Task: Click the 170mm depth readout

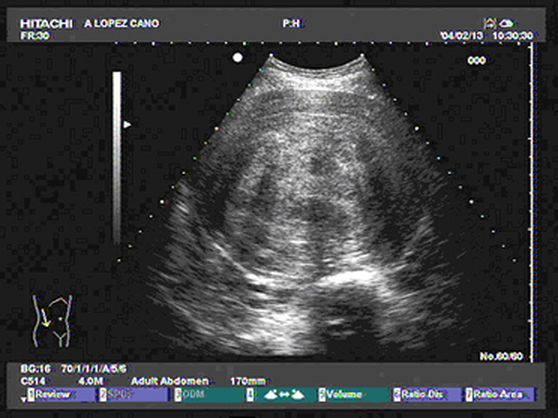Action: (248, 381)
